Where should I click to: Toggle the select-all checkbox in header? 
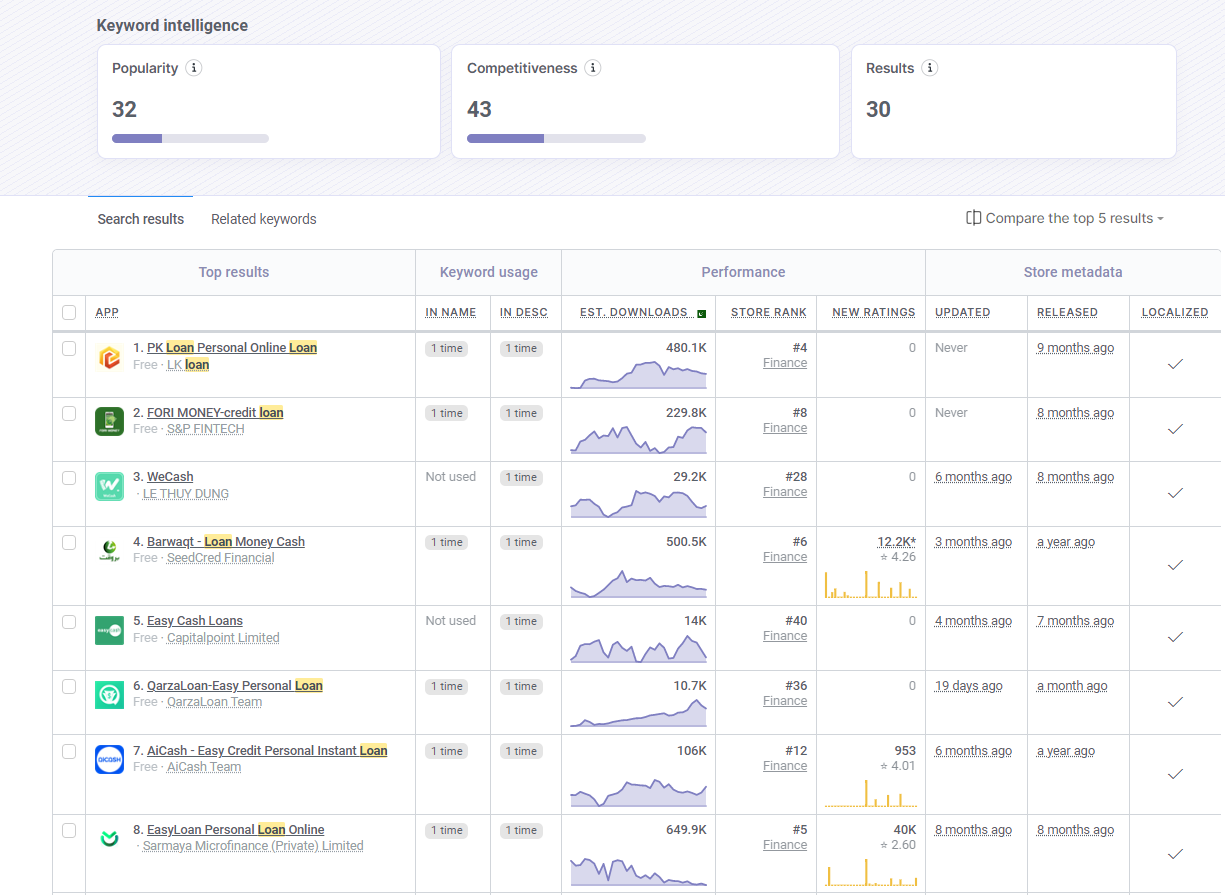[x=69, y=312]
